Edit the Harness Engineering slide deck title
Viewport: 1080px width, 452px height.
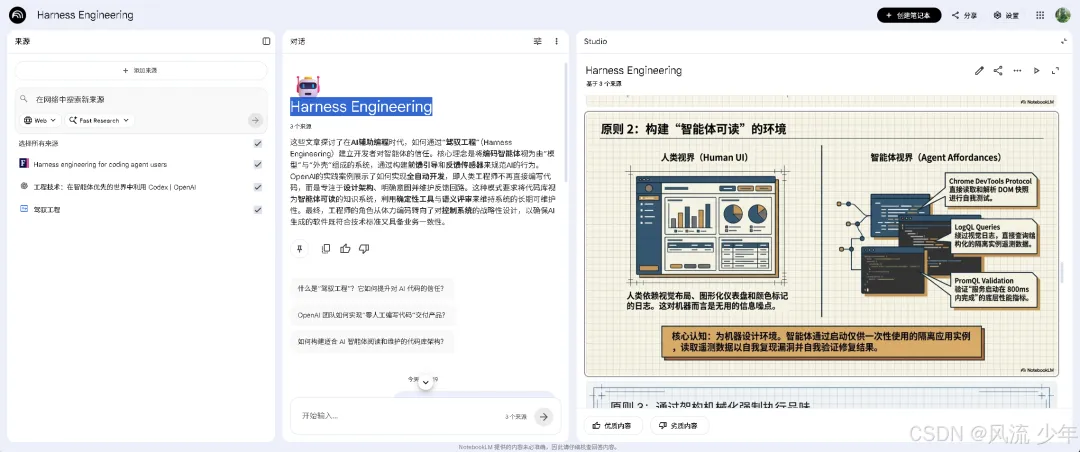point(979,70)
